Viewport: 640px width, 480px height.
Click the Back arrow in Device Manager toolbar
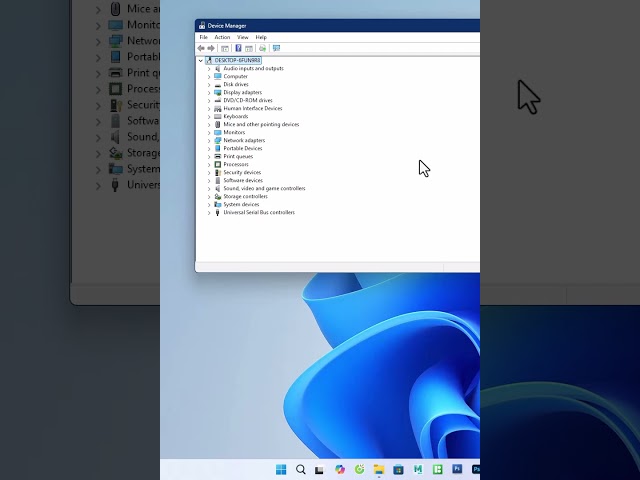[x=201, y=48]
